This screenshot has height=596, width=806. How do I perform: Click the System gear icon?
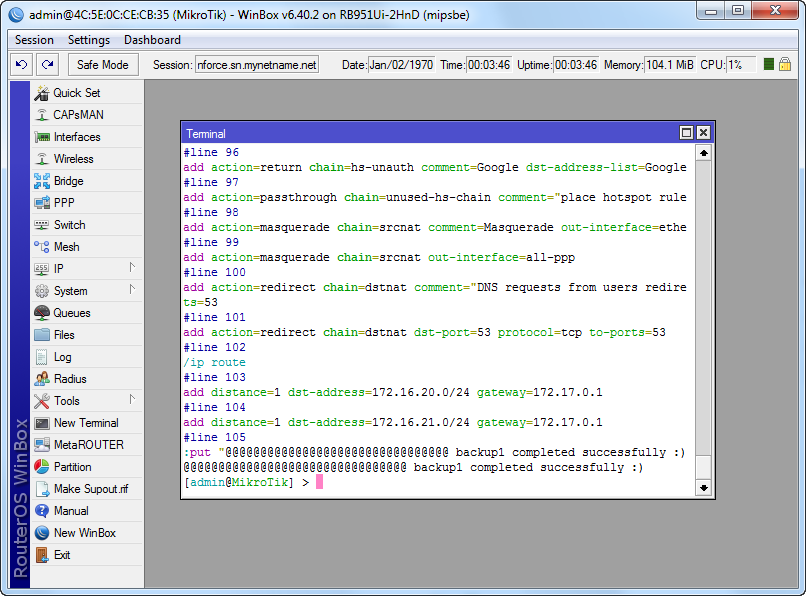[42, 291]
